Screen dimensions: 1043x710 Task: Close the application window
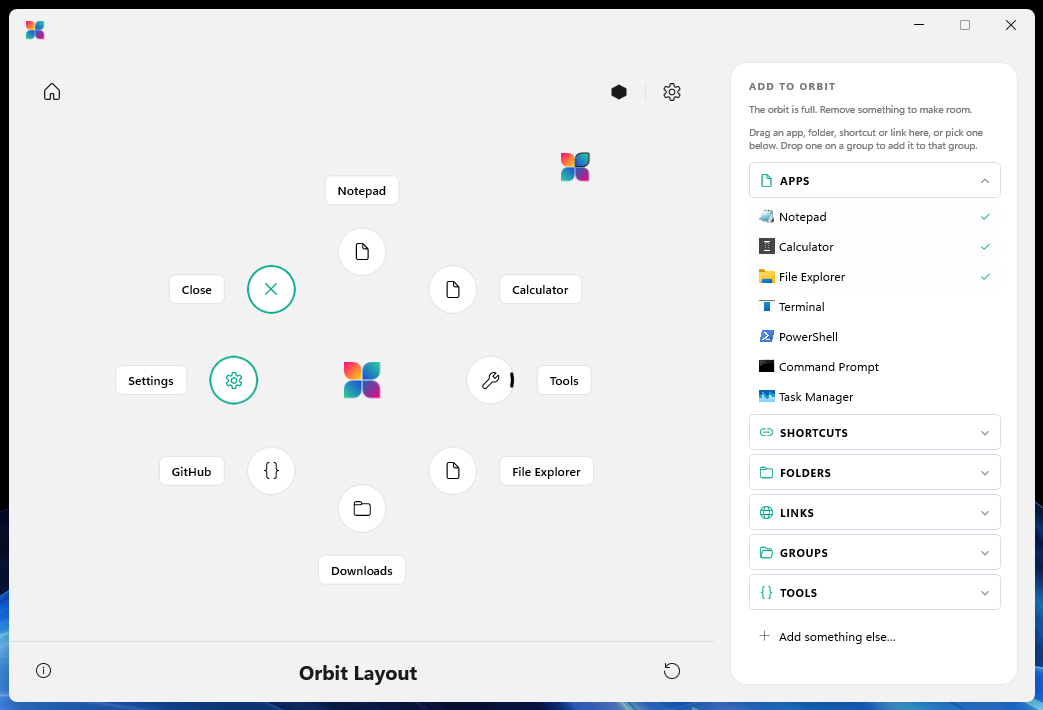(1011, 25)
